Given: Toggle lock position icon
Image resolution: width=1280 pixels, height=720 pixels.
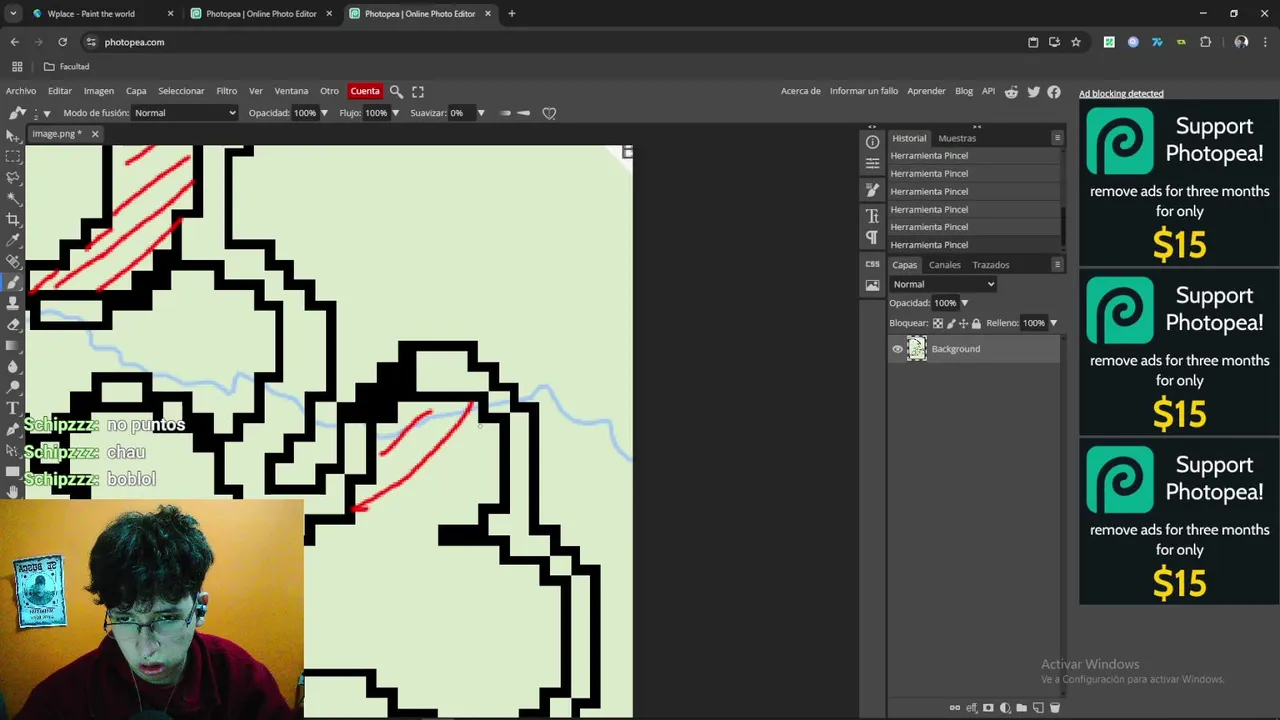Looking at the screenshot, I should [x=963, y=323].
